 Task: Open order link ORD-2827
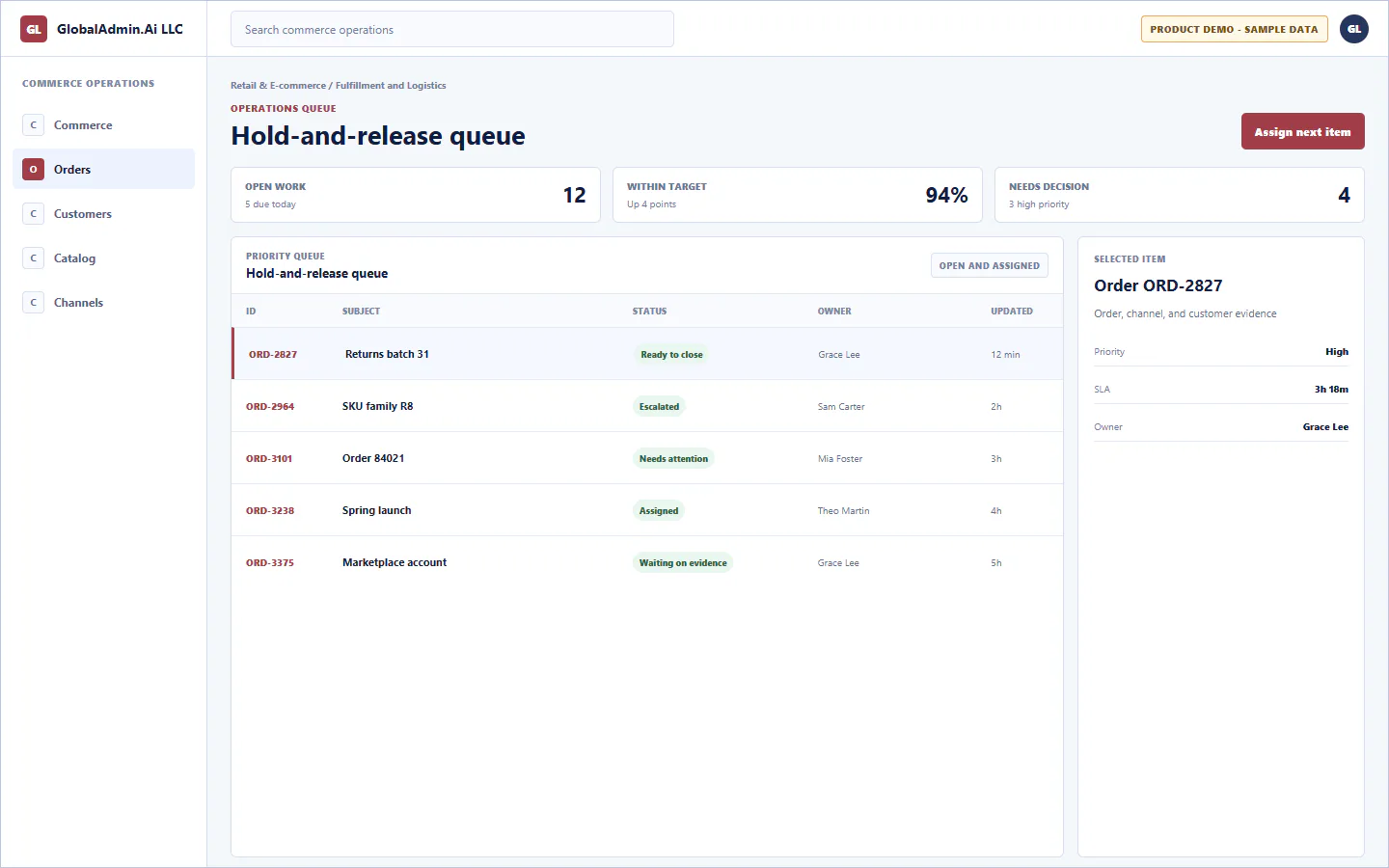[273, 355]
